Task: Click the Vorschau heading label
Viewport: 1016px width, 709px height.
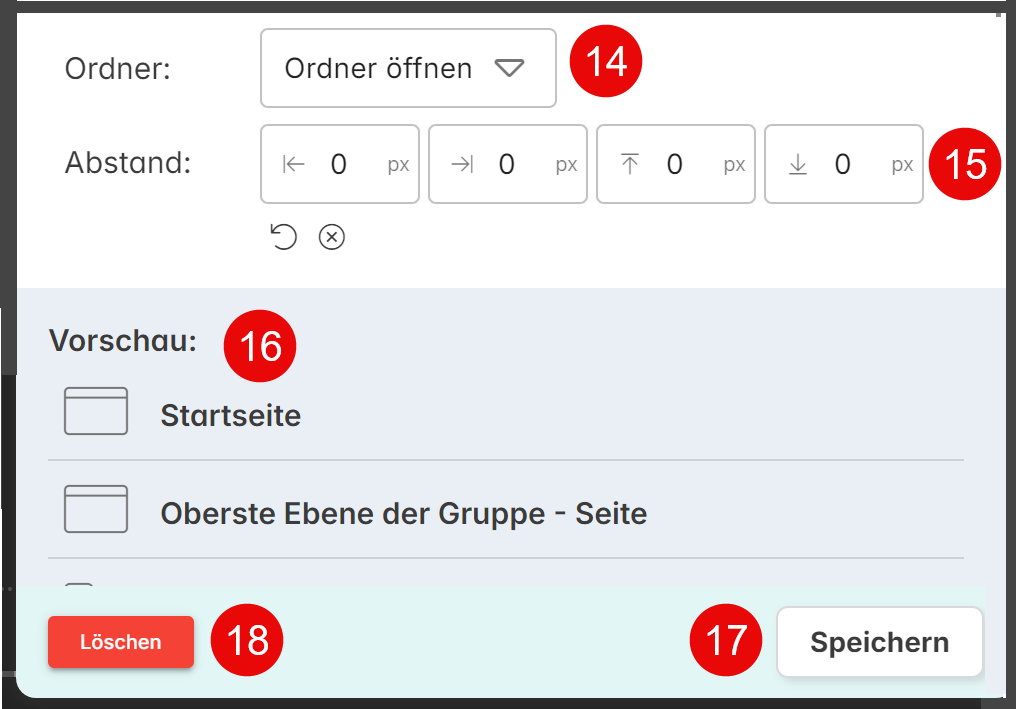Action: point(122,340)
